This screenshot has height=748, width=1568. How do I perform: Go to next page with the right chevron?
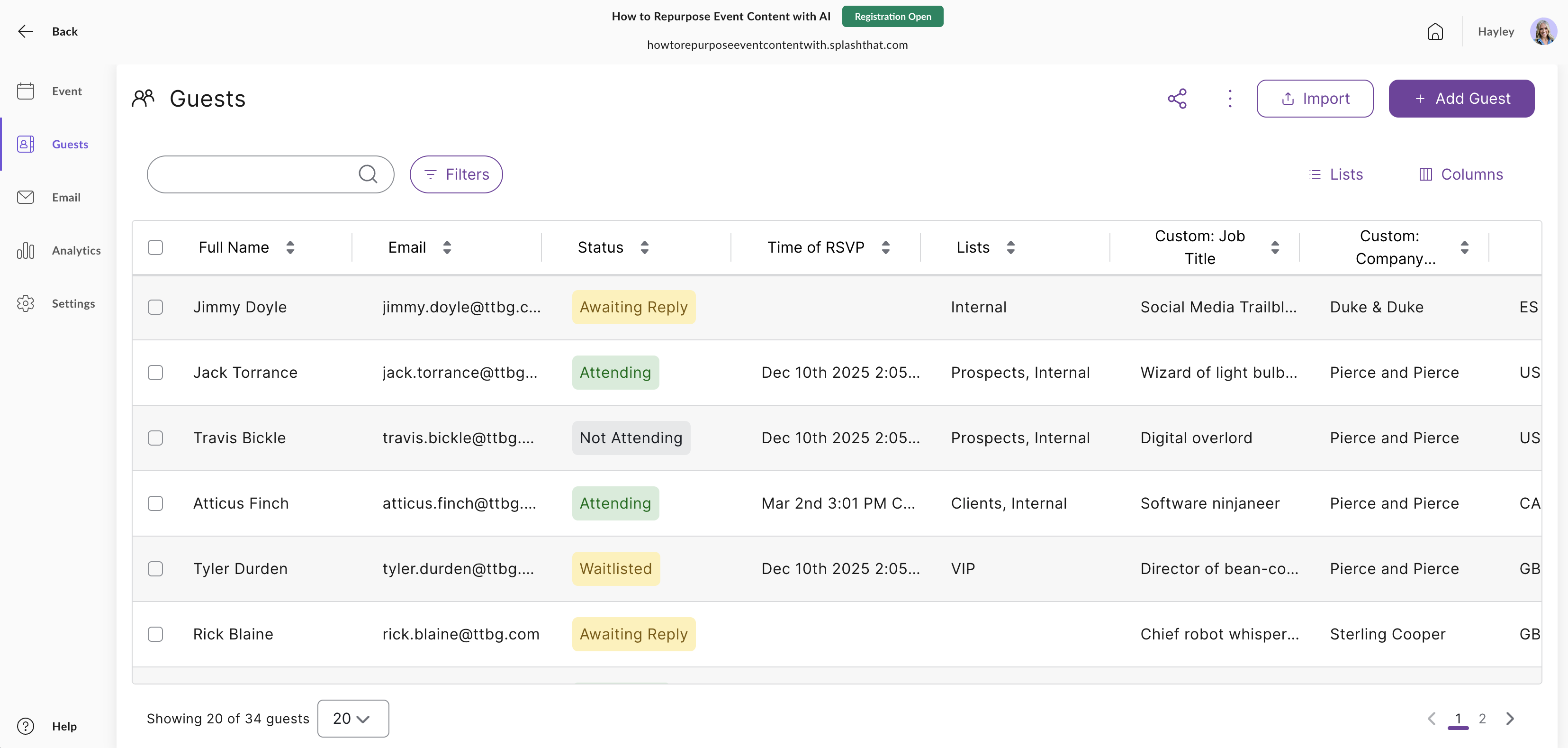1510,719
